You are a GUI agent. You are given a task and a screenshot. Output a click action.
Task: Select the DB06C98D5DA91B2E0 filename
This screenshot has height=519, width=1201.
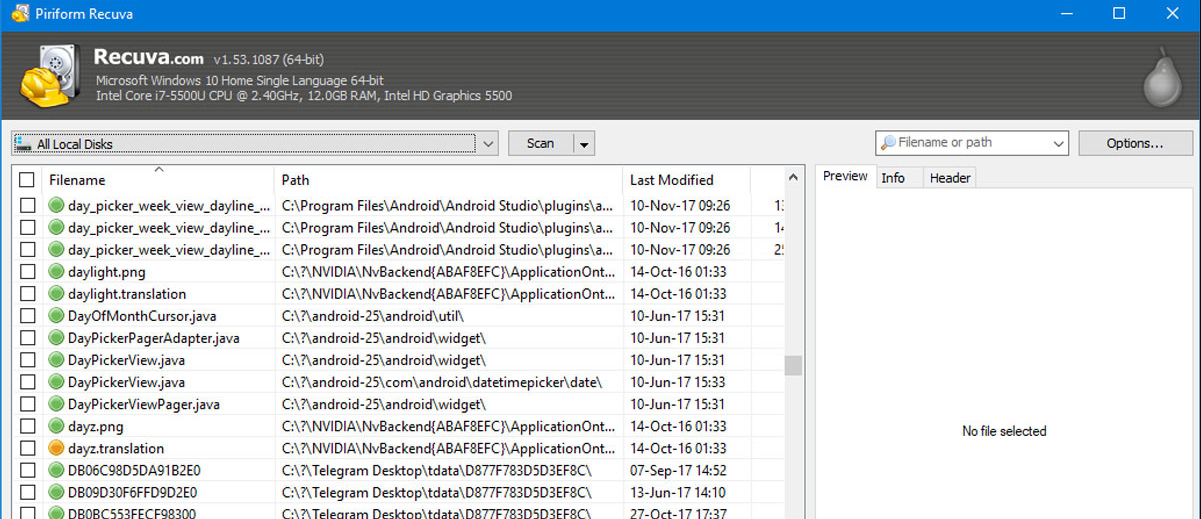(x=132, y=470)
